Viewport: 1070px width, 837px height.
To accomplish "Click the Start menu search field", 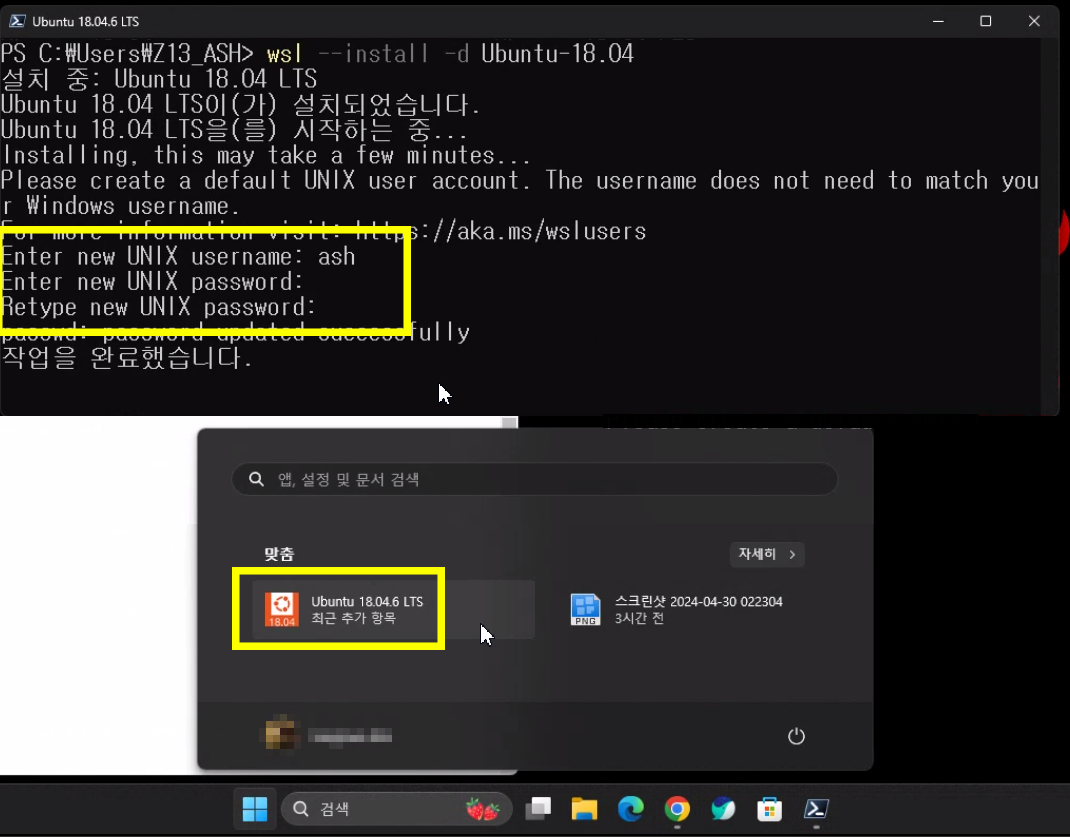I will [534, 480].
